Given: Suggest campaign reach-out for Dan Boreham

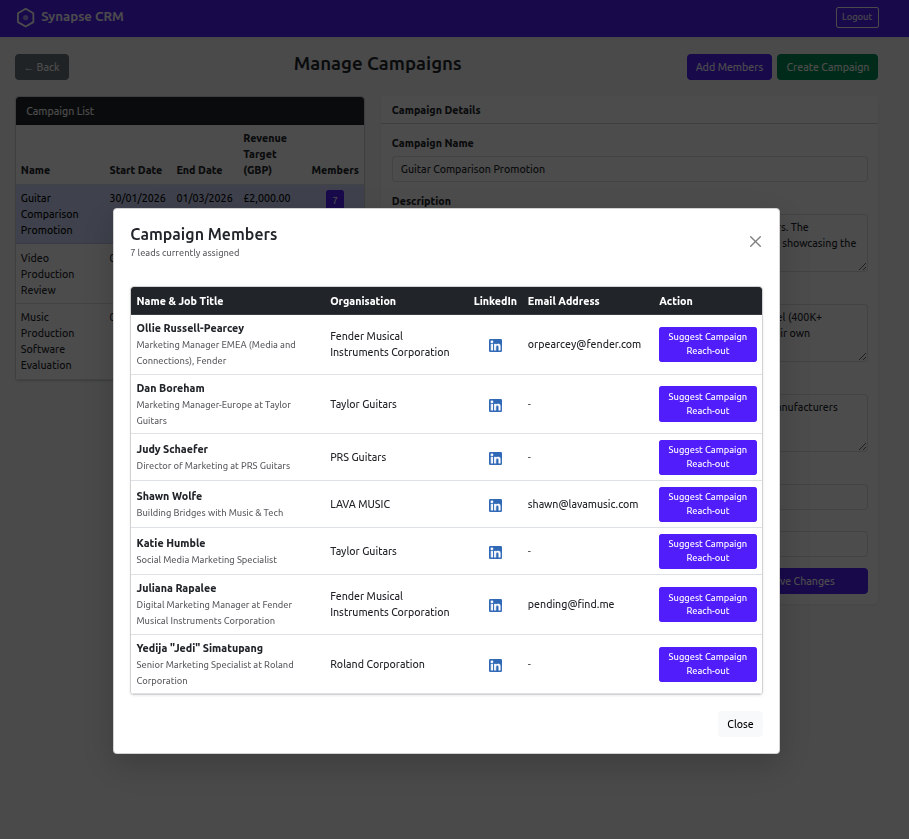Looking at the screenshot, I should point(707,404).
